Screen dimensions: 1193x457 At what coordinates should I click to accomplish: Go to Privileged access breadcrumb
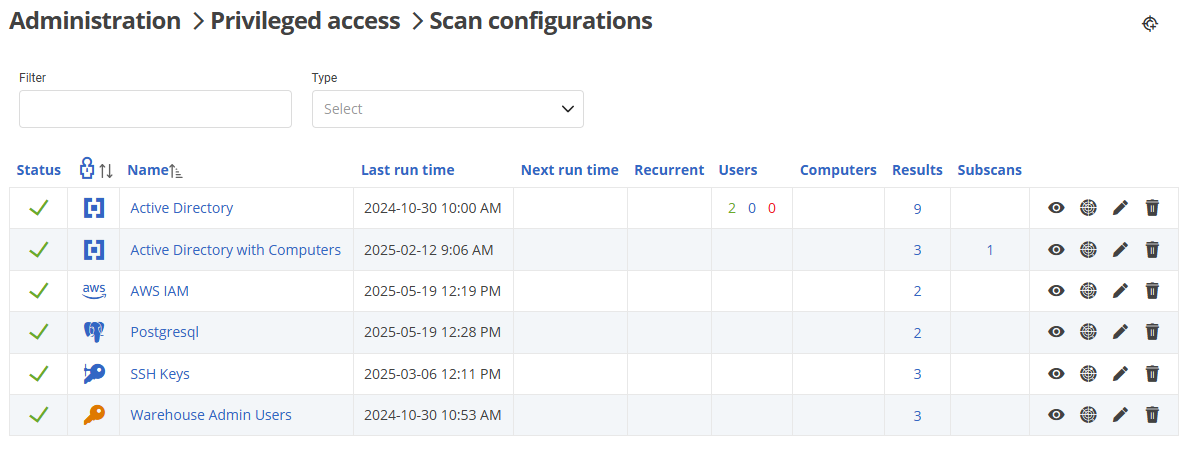click(x=304, y=21)
